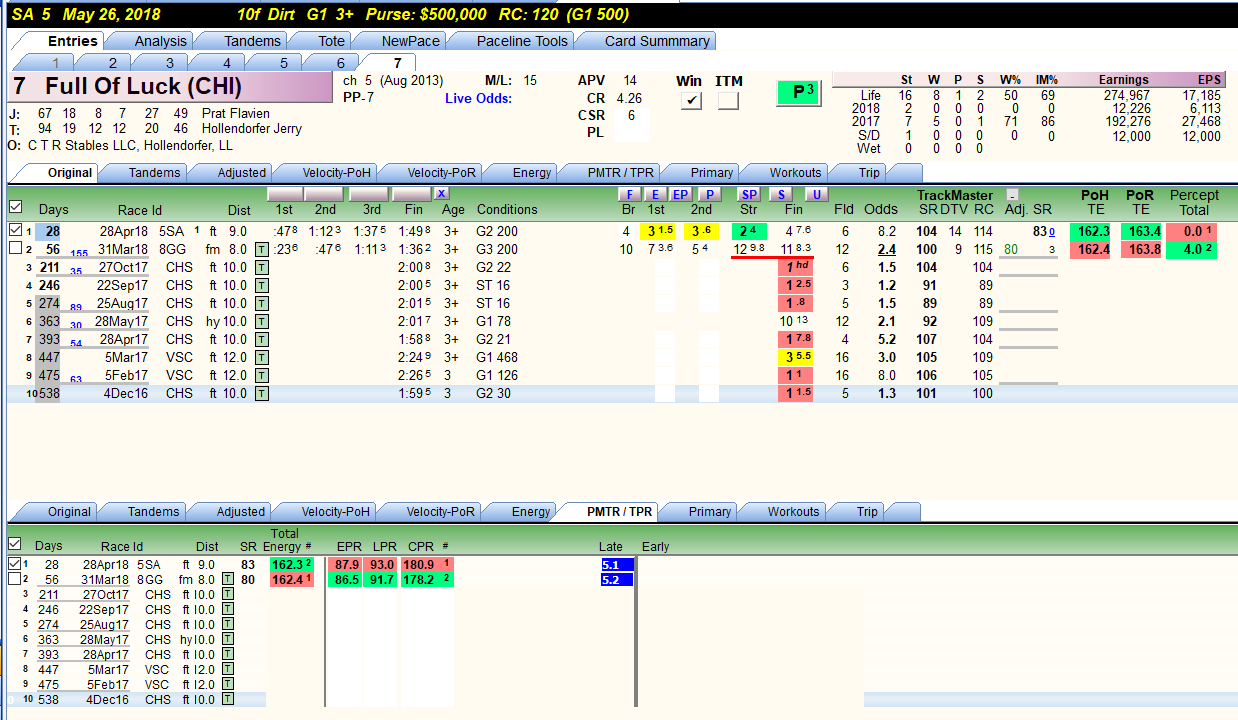Viewport: 1238px width, 720px height.
Task: Click the T icon for 25Aug17 upper row
Action: coord(262,303)
